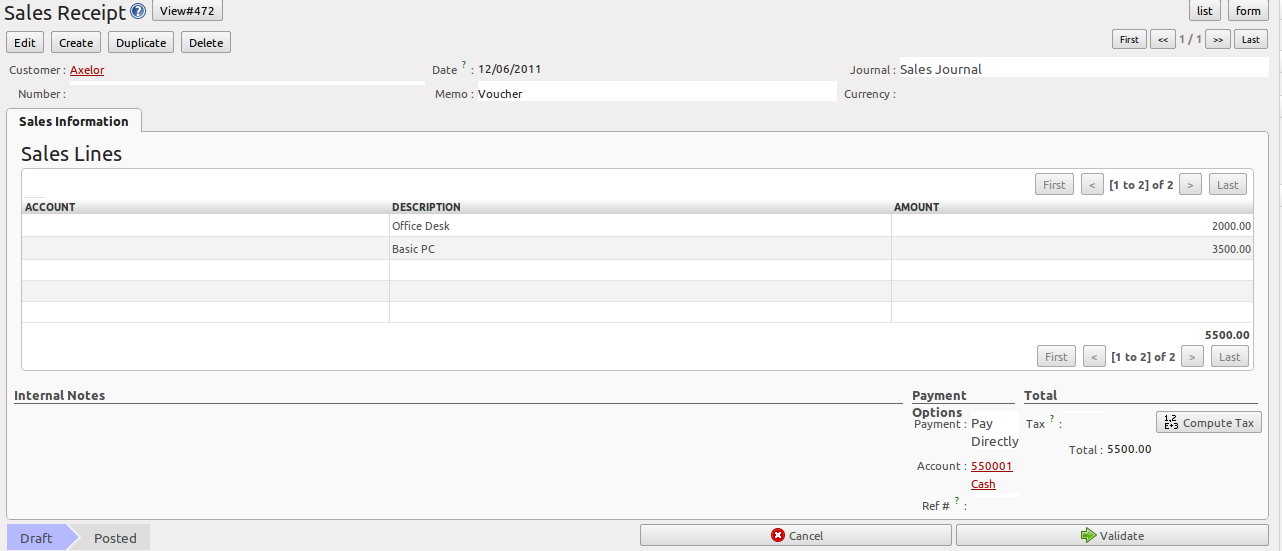
Task: Click the Posted status step
Action: (x=115, y=538)
